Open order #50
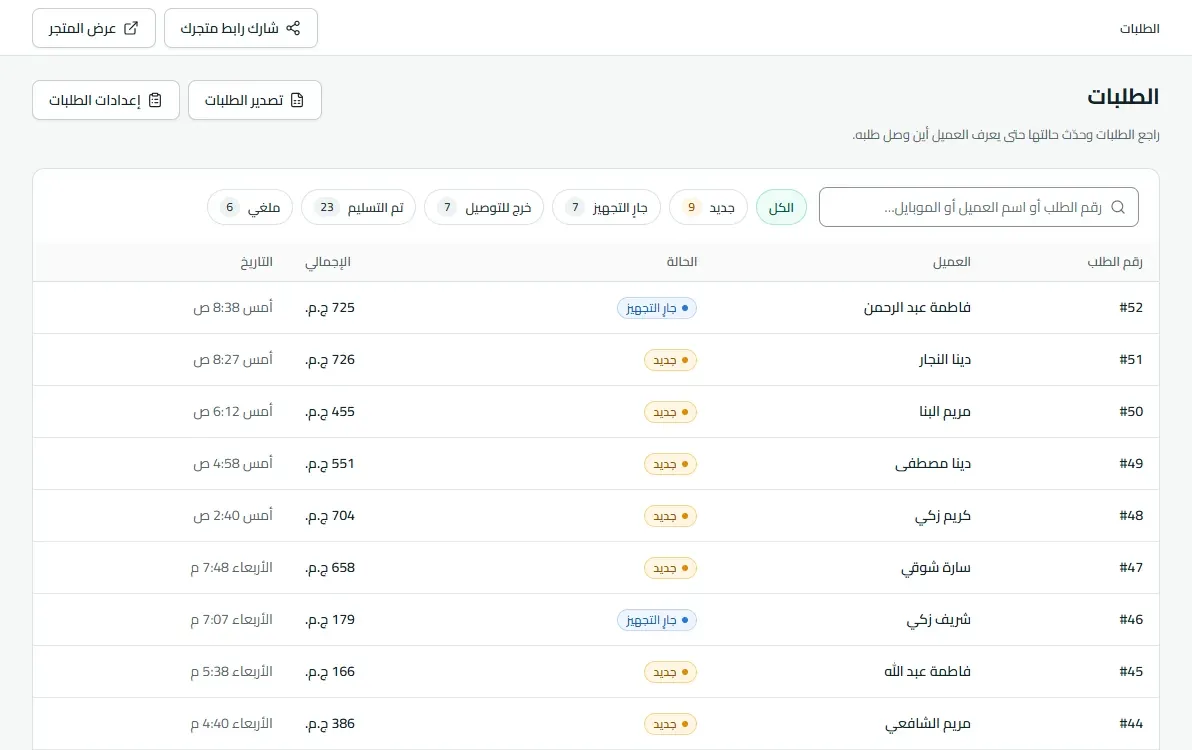The image size is (1192, 750). tap(1131, 412)
